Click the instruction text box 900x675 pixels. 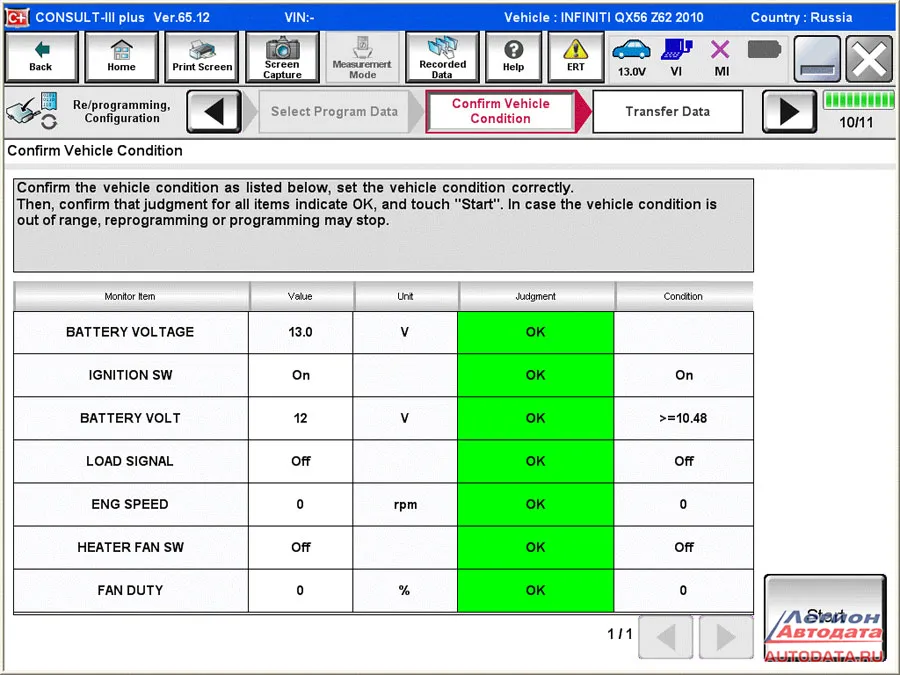tap(383, 225)
